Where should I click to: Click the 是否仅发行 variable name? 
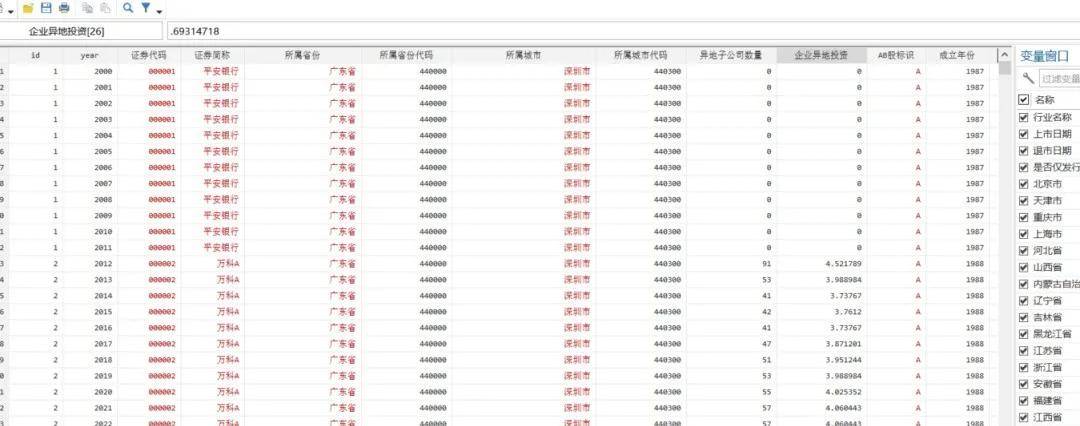pyautogui.click(x=1057, y=167)
